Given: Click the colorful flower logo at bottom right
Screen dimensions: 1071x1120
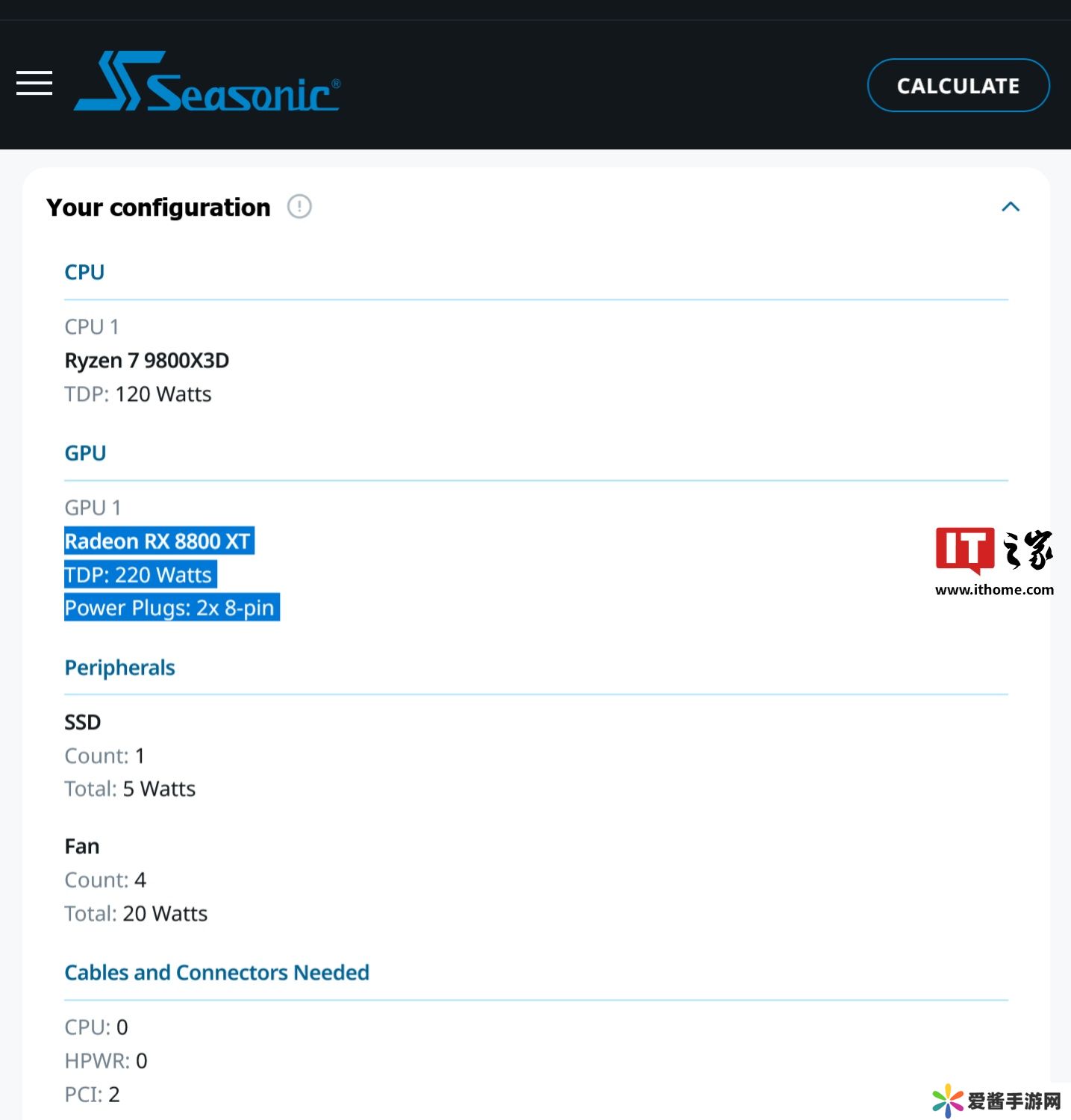Looking at the screenshot, I should 948,1101.
